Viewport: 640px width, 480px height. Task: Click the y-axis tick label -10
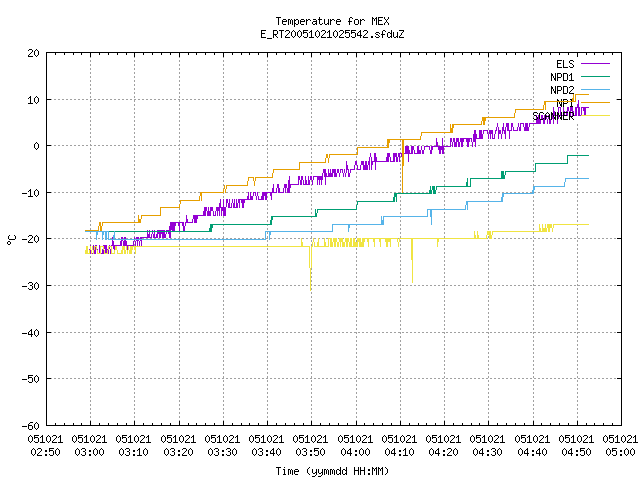(x=31, y=193)
